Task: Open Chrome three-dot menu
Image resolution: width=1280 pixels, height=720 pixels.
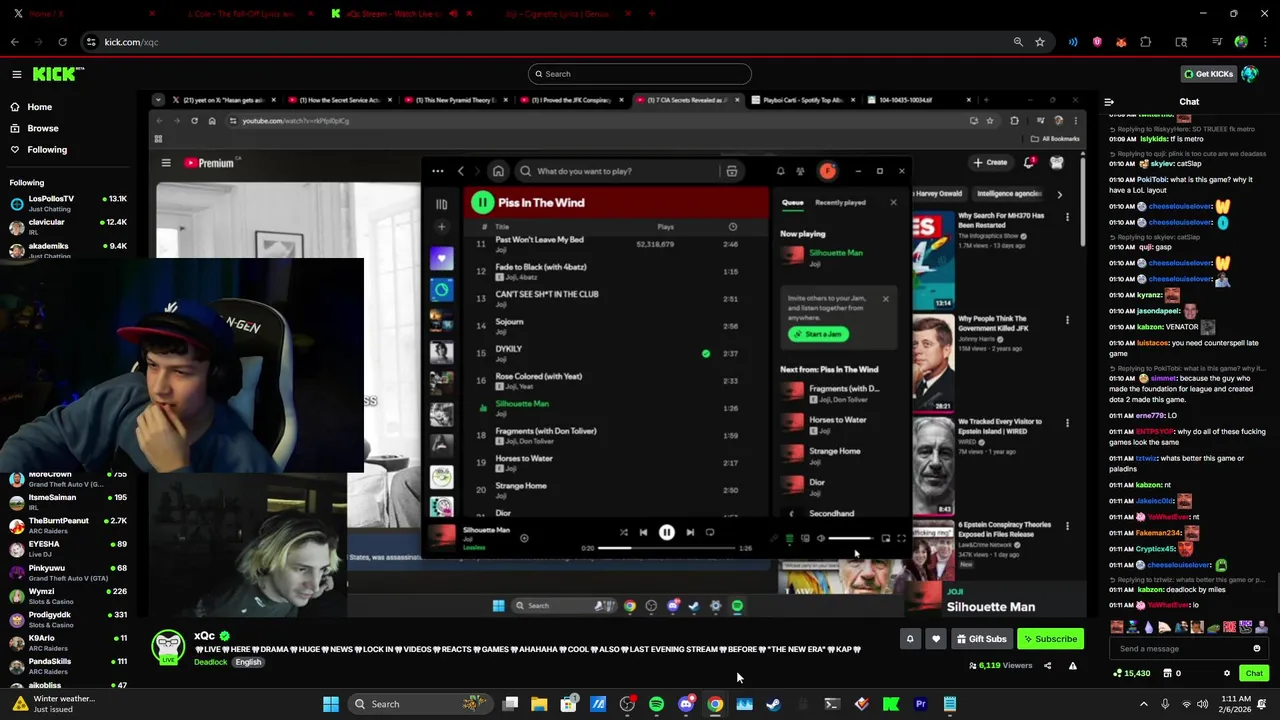Action: pos(1265,42)
